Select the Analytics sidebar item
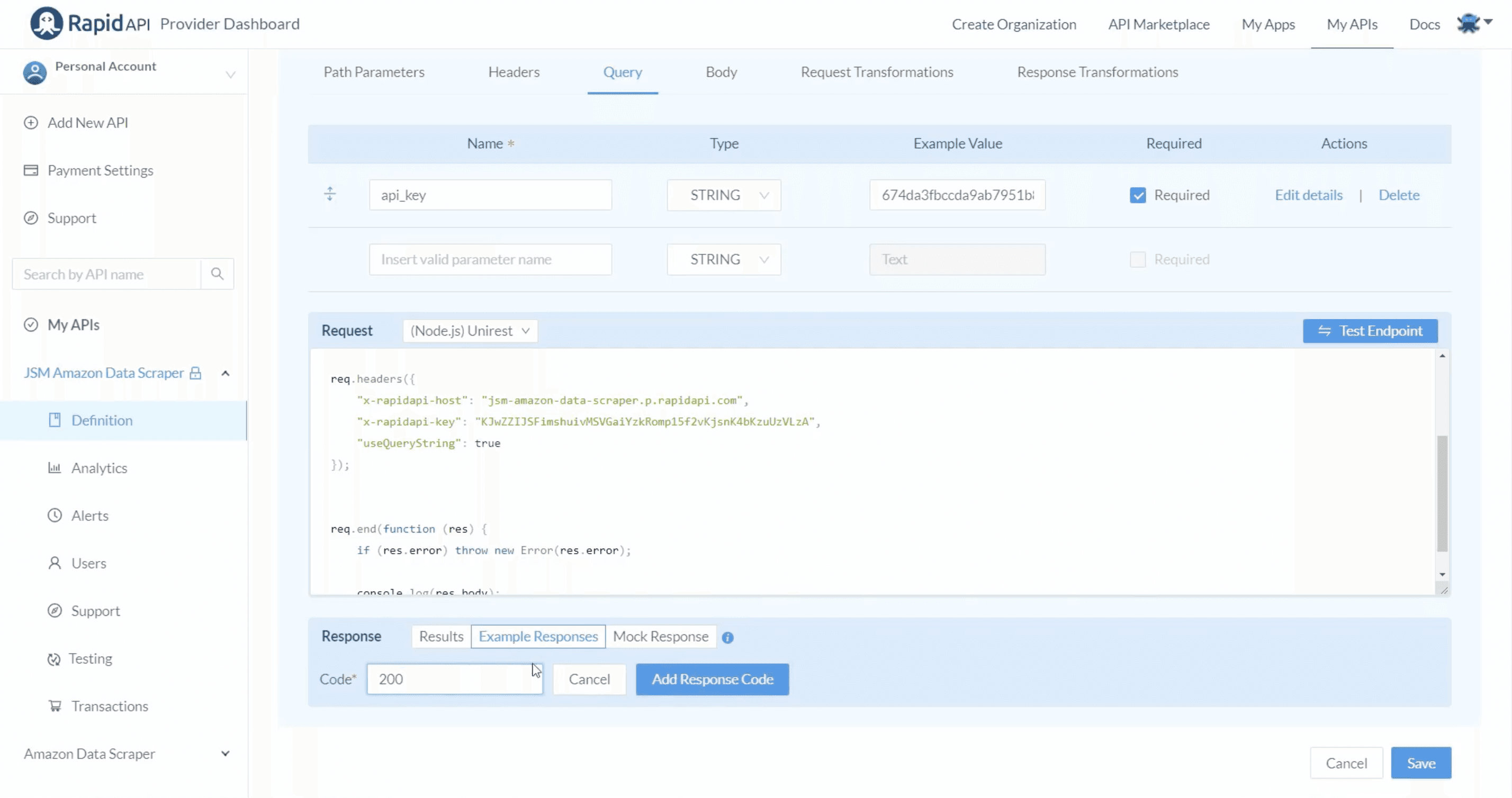The height and width of the screenshot is (798, 1512). pos(123,468)
